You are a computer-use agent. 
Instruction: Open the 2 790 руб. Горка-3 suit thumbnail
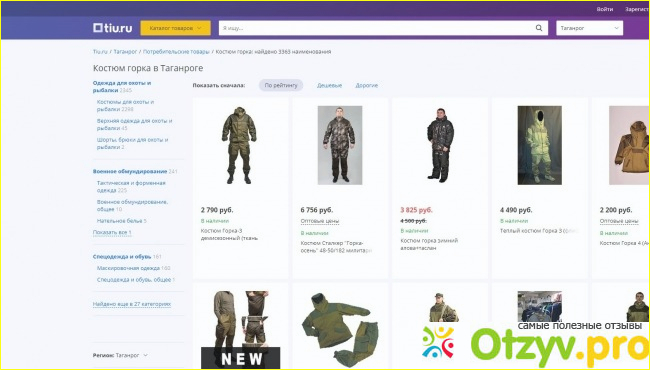click(239, 145)
